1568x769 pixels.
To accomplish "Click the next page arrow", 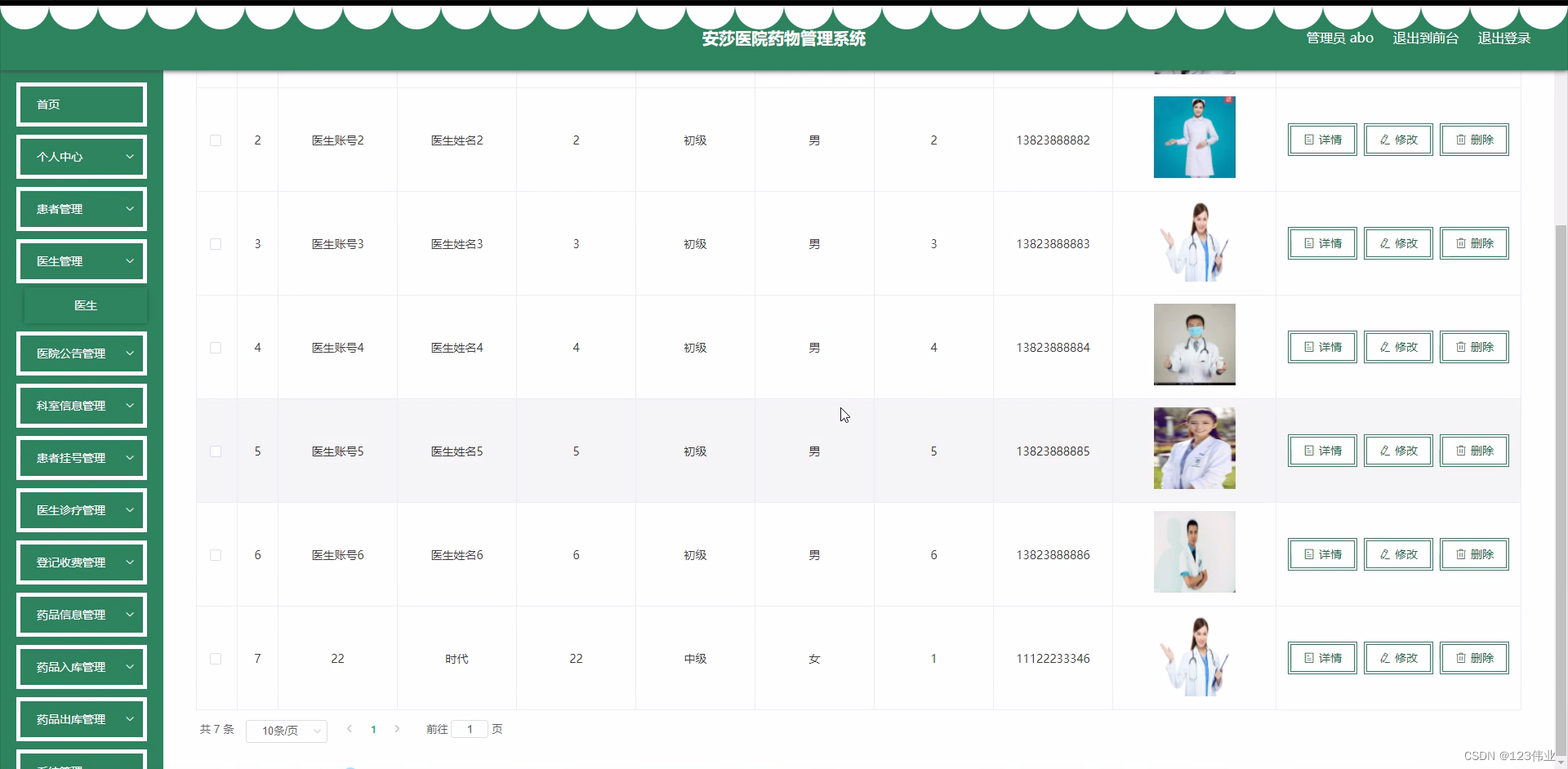I will (398, 729).
